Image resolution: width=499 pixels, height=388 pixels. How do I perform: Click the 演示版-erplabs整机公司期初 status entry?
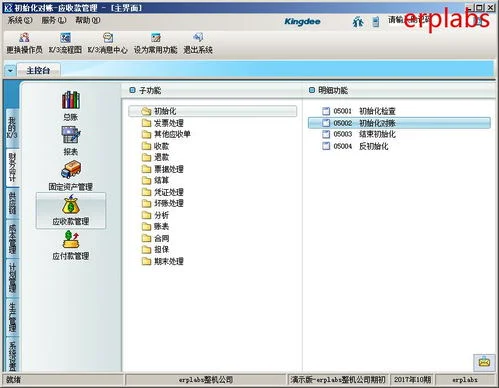[x=338, y=380]
